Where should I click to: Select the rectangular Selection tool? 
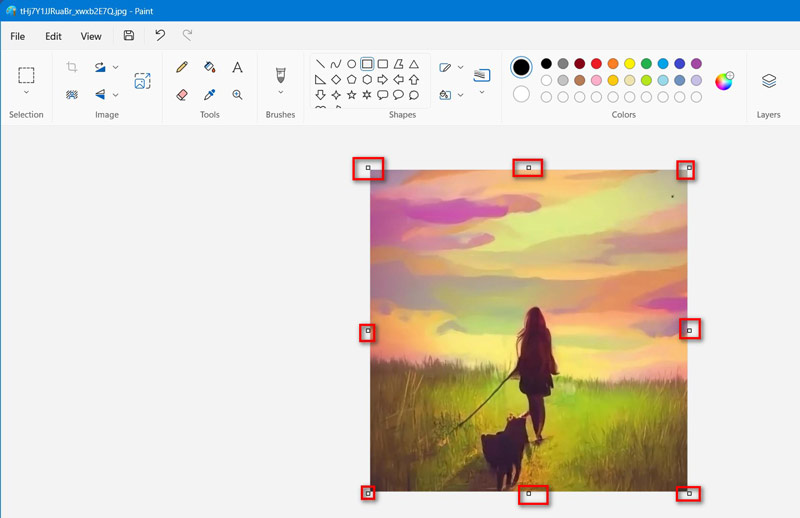click(26, 76)
